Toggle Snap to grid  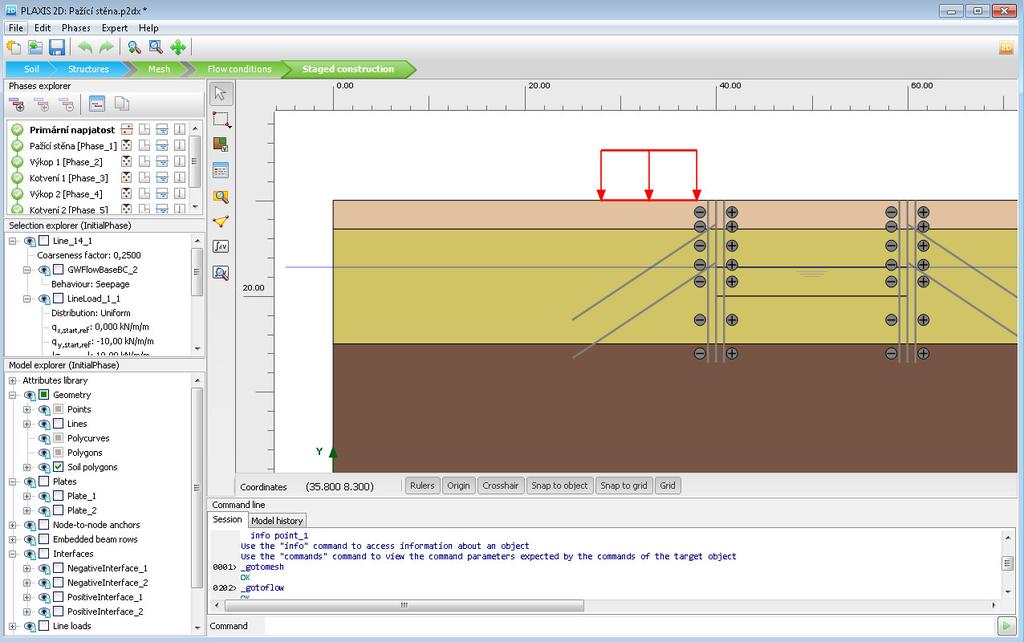tap(624, 486)
